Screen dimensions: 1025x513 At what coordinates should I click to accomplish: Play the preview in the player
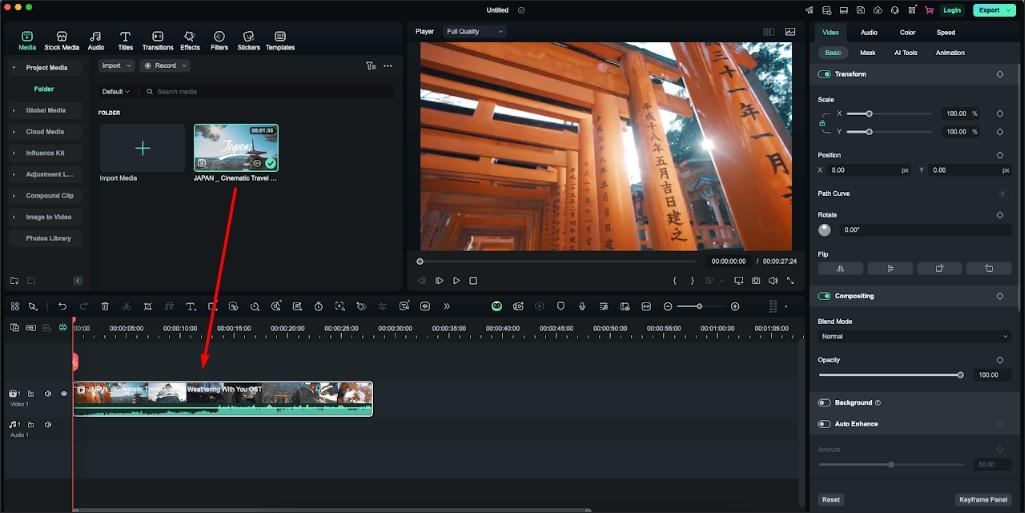click(456, 280)
